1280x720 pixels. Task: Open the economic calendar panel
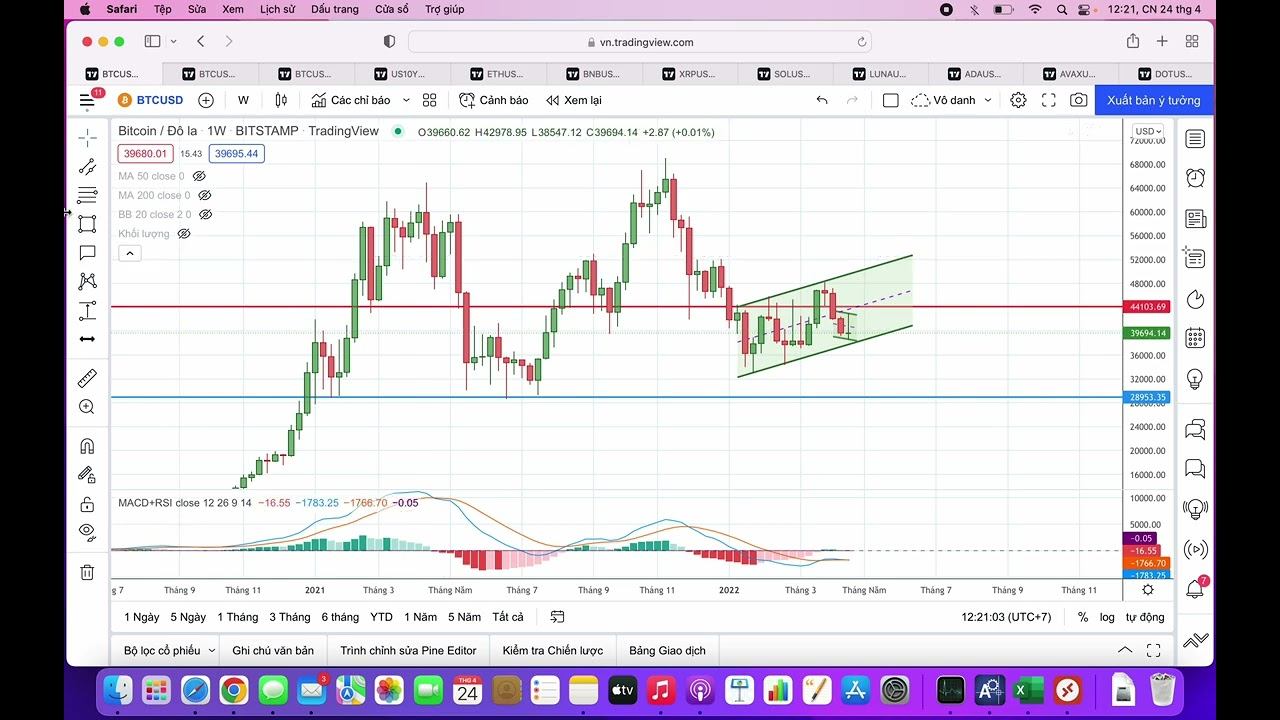pos(1195,338)
